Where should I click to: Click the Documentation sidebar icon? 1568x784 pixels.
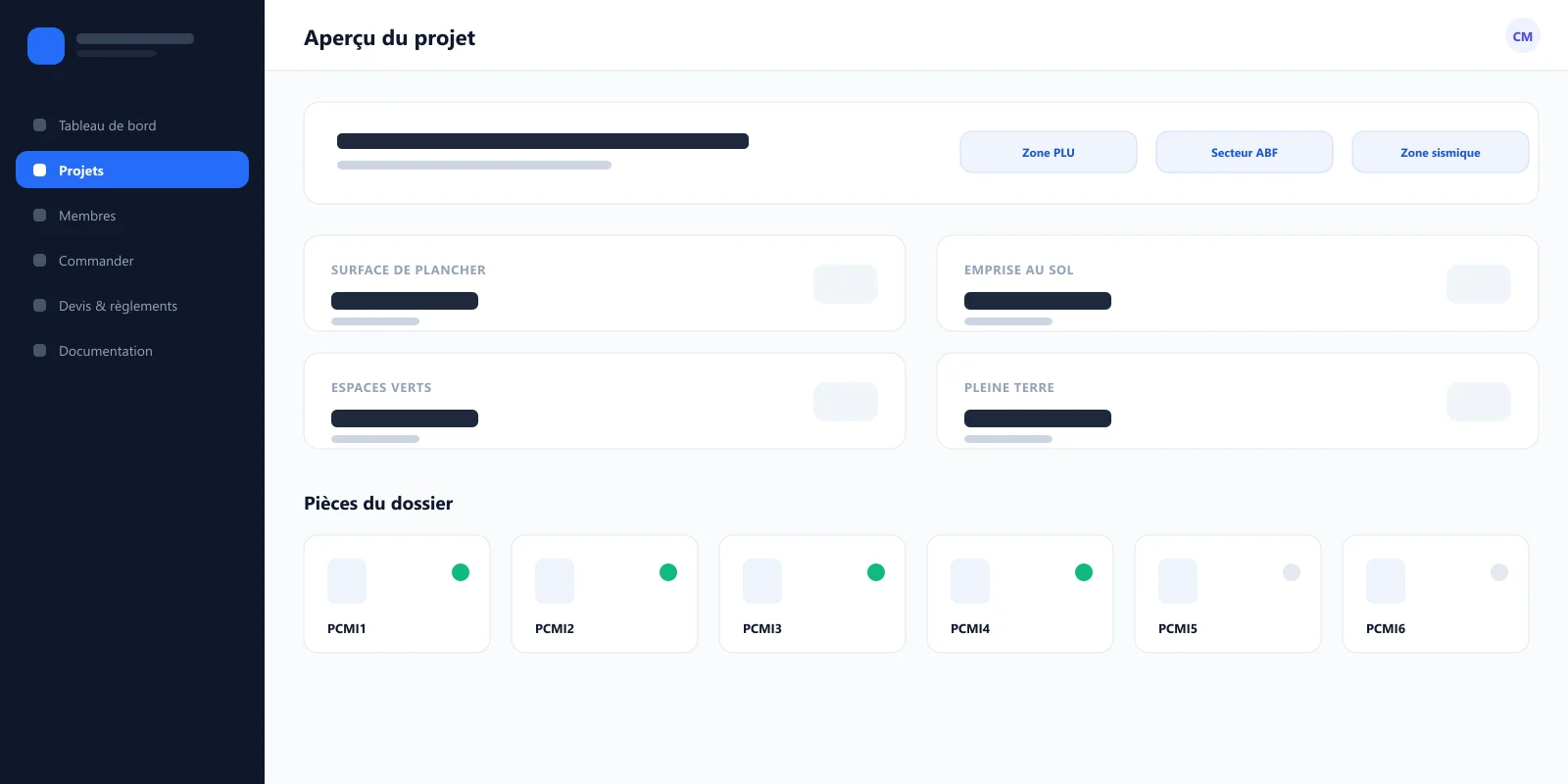(40, 351)
